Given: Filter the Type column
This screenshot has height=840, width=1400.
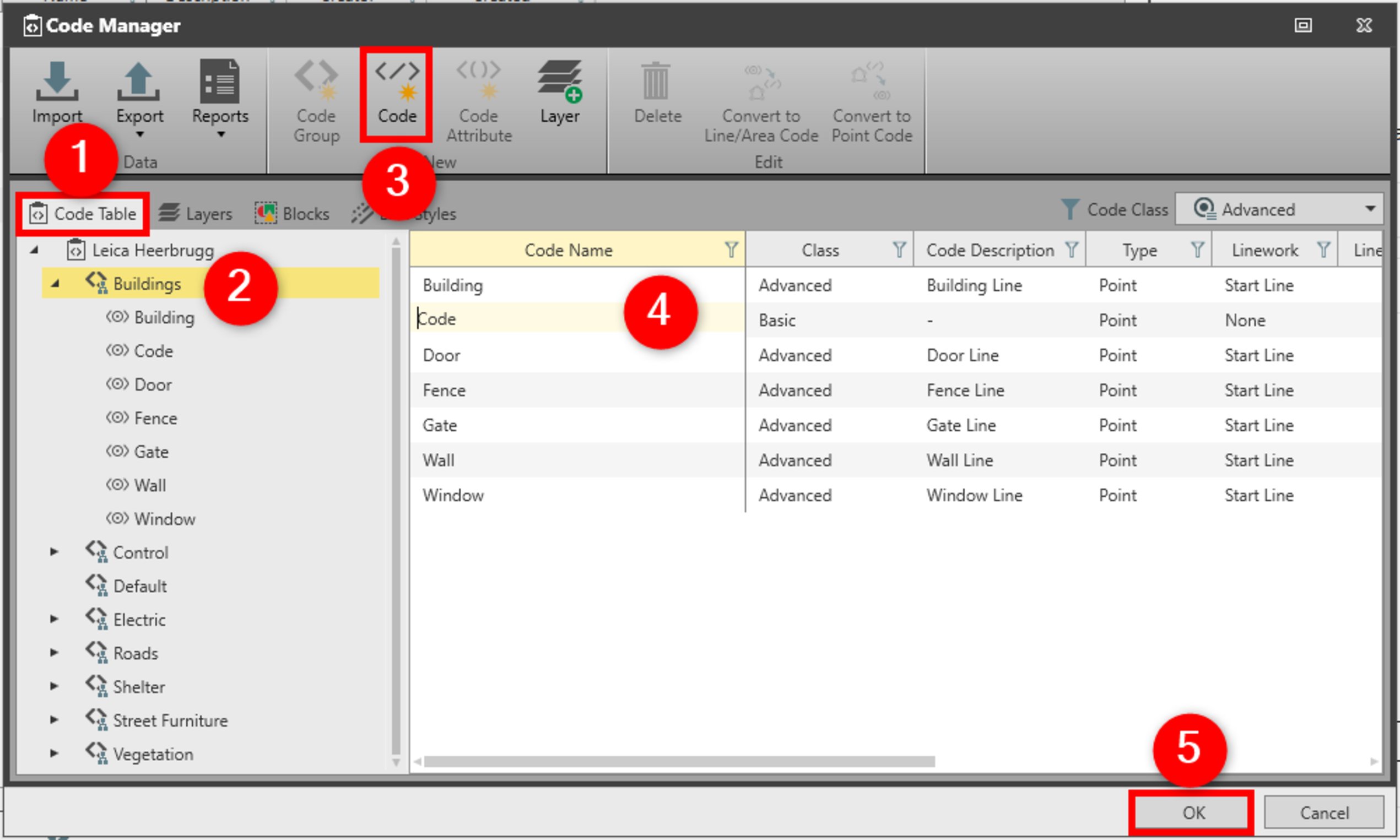Looking at the screenshot, I should tap(1197, 250).
